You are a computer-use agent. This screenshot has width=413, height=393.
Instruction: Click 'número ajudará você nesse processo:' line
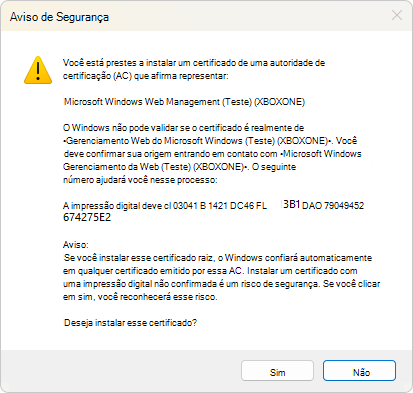140,180
